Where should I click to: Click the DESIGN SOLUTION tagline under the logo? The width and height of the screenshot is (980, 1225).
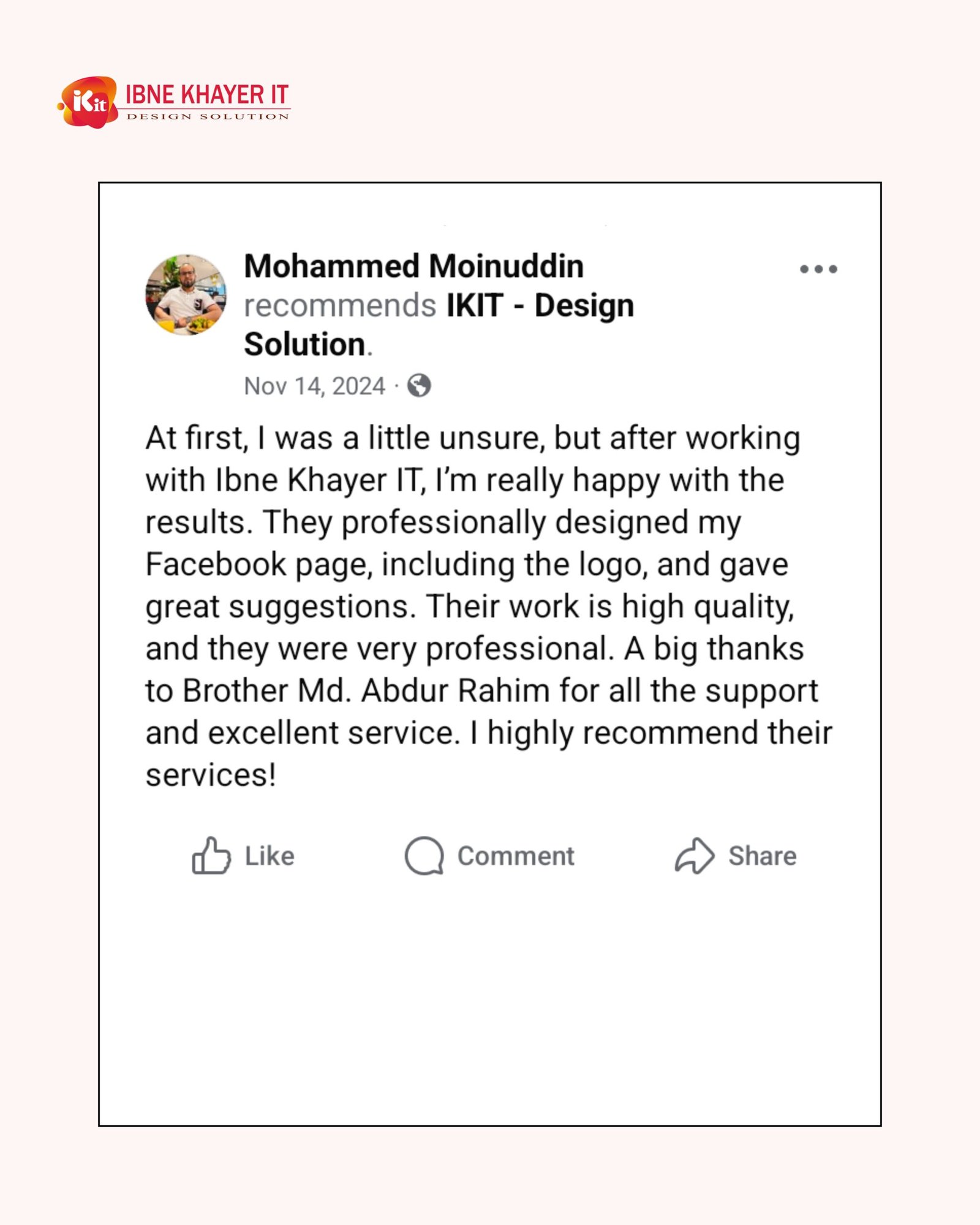coord(208,116)
